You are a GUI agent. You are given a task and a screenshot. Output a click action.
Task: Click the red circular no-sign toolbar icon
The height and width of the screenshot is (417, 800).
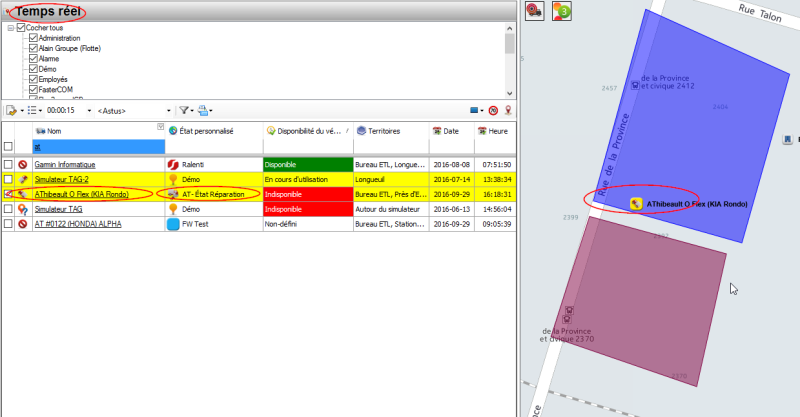click(x=493, y=110)
